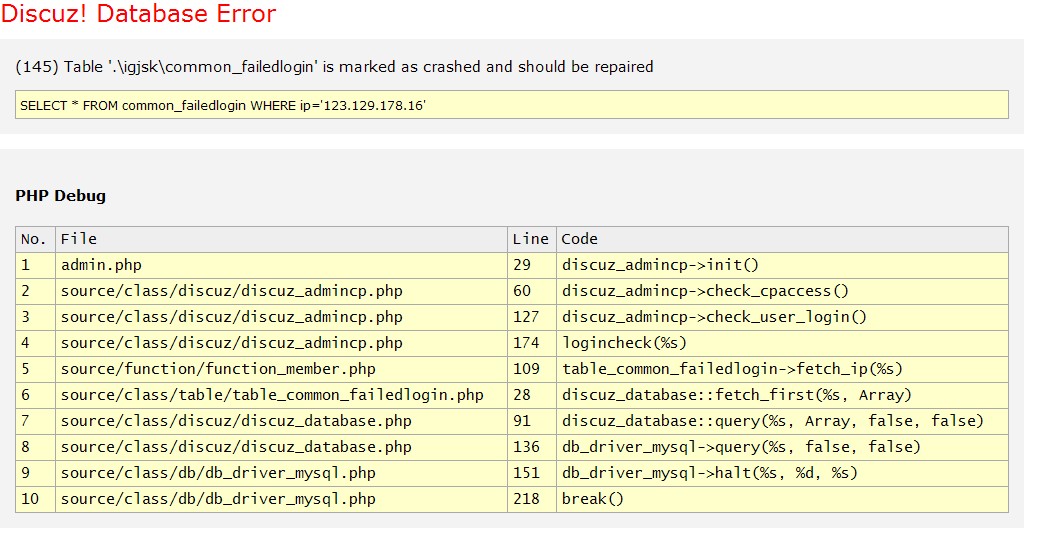The height and width of the screenshot is (537, 1061).
Task: Click 'db_driver_mysql->query' code cell
Action: (782, 447)
